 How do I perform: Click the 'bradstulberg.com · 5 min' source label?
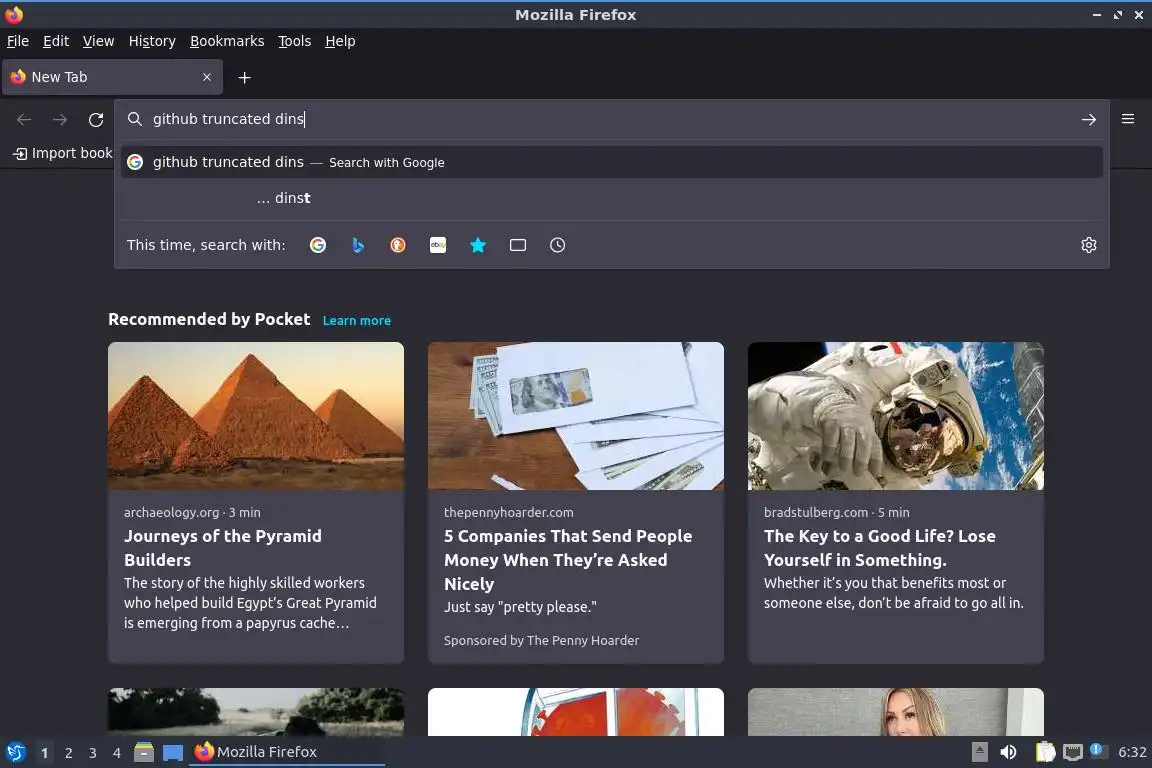(836, 512)
